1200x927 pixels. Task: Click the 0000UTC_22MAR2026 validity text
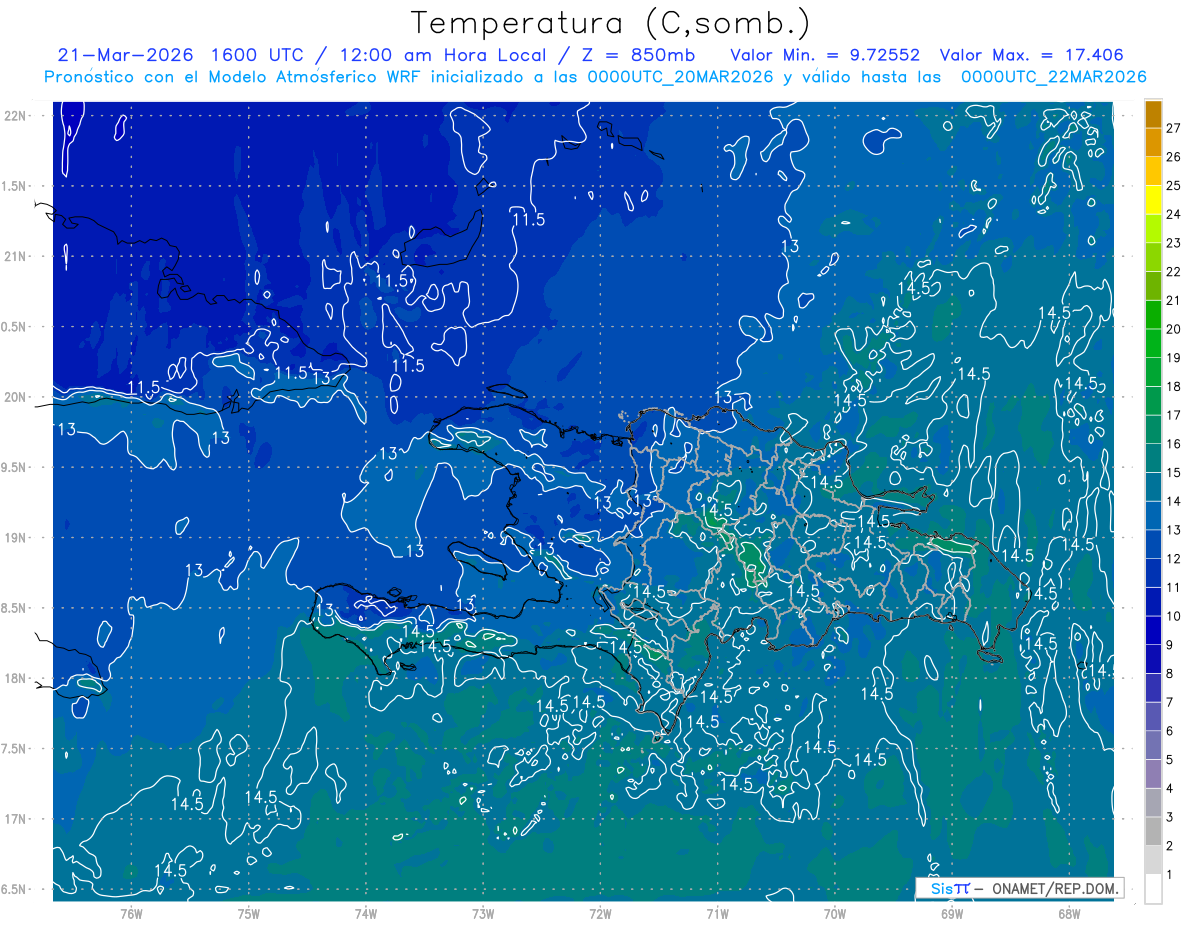click(1053, 77)
